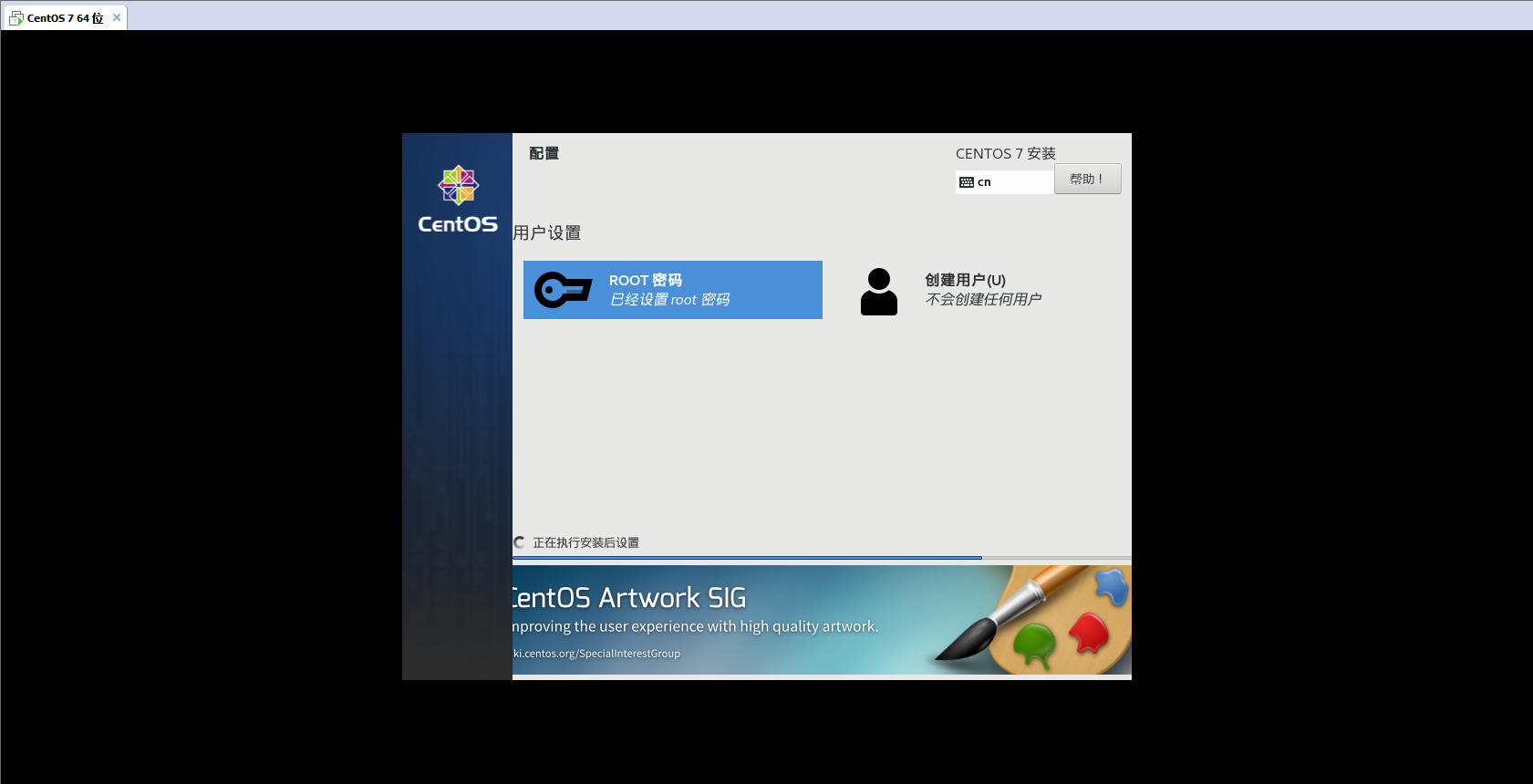Click the user silhouette icon
1533x784 pixels.
(x=879, y=292)
